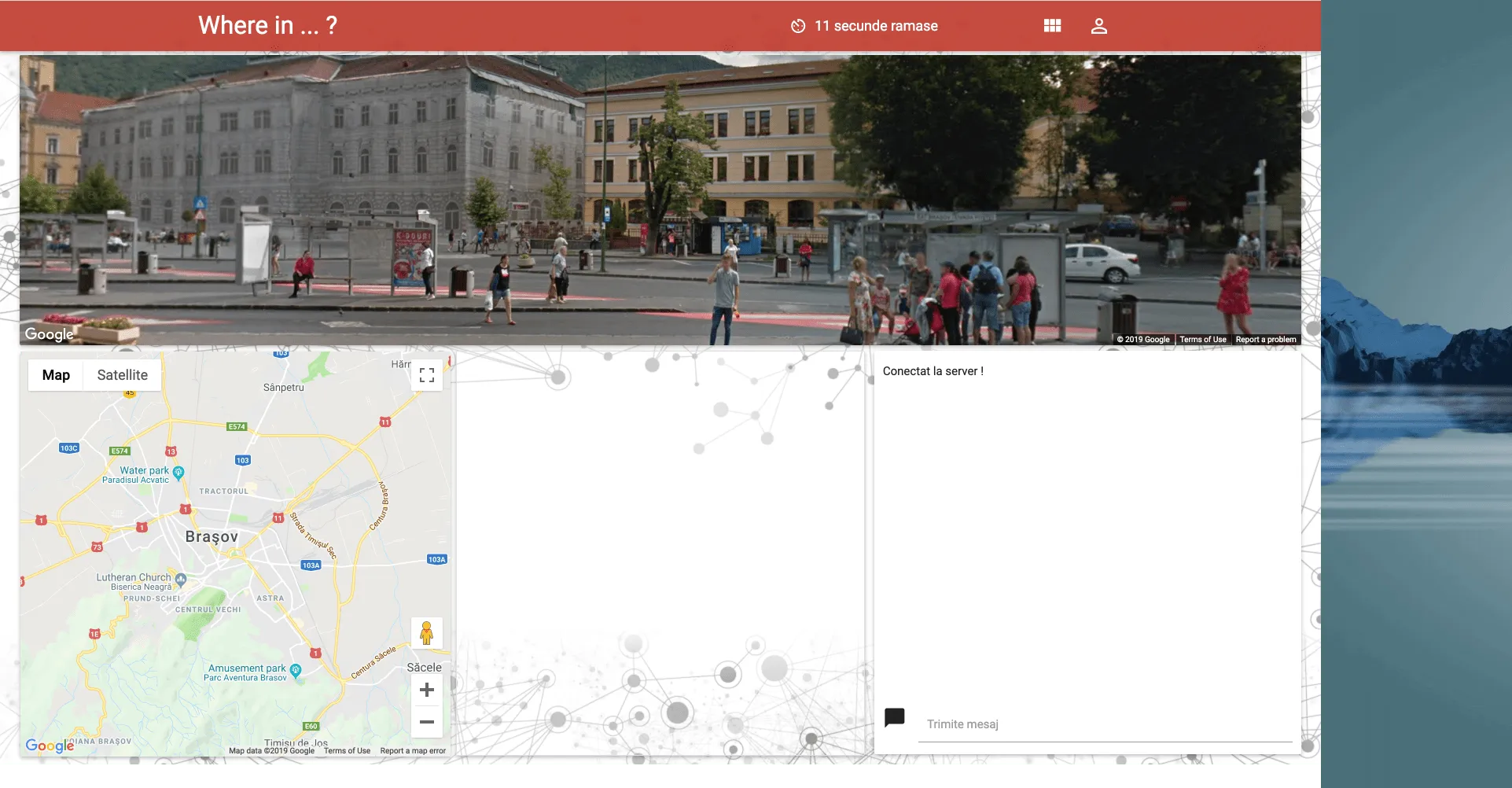Toggle fullscreen view on the map

point(427,375)
